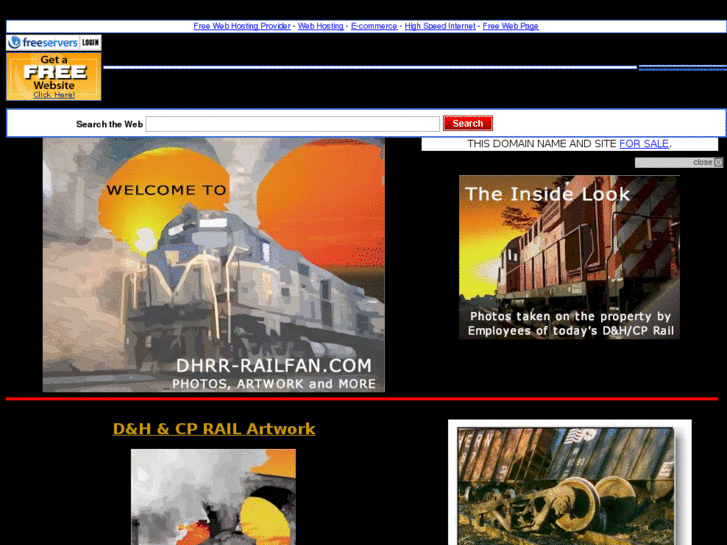Follow the Click Here! link

click(54, 95)
